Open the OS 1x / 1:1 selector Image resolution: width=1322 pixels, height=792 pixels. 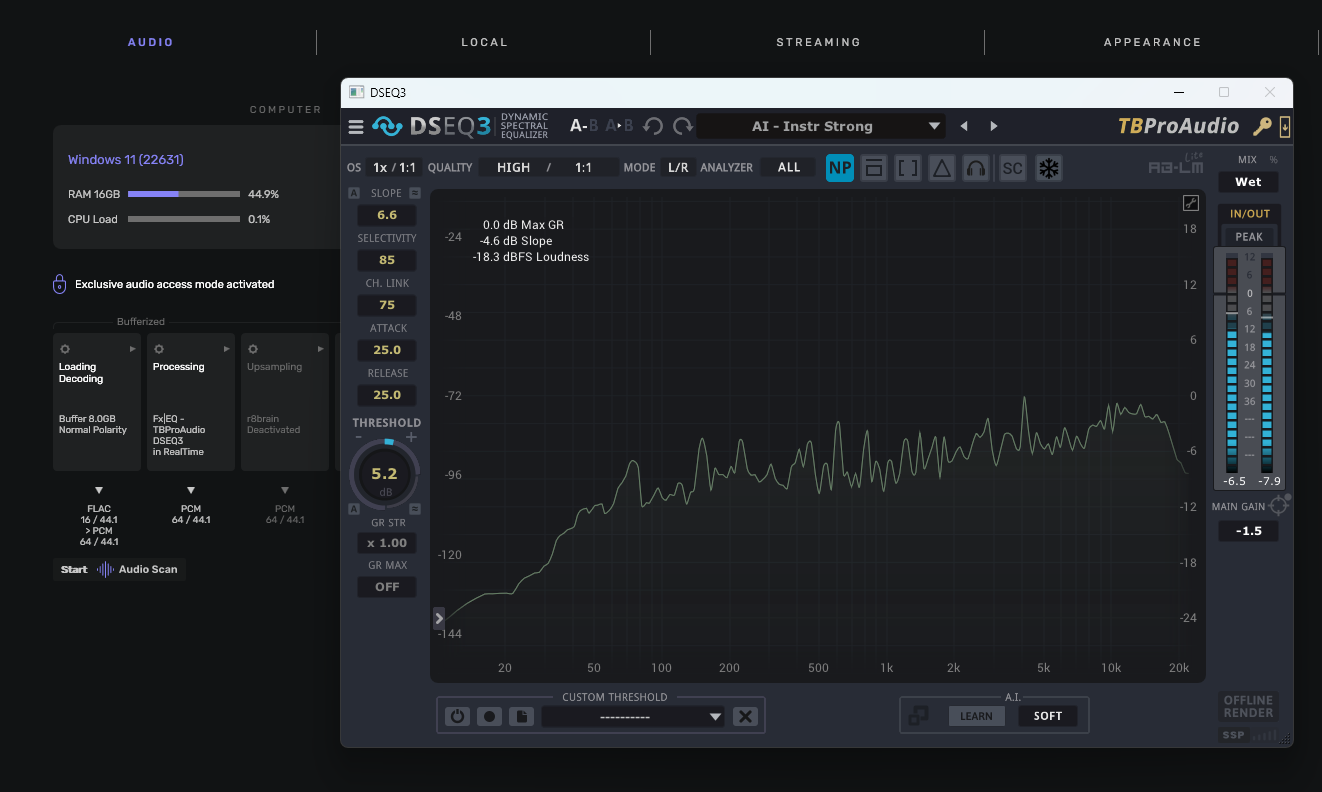394,167
